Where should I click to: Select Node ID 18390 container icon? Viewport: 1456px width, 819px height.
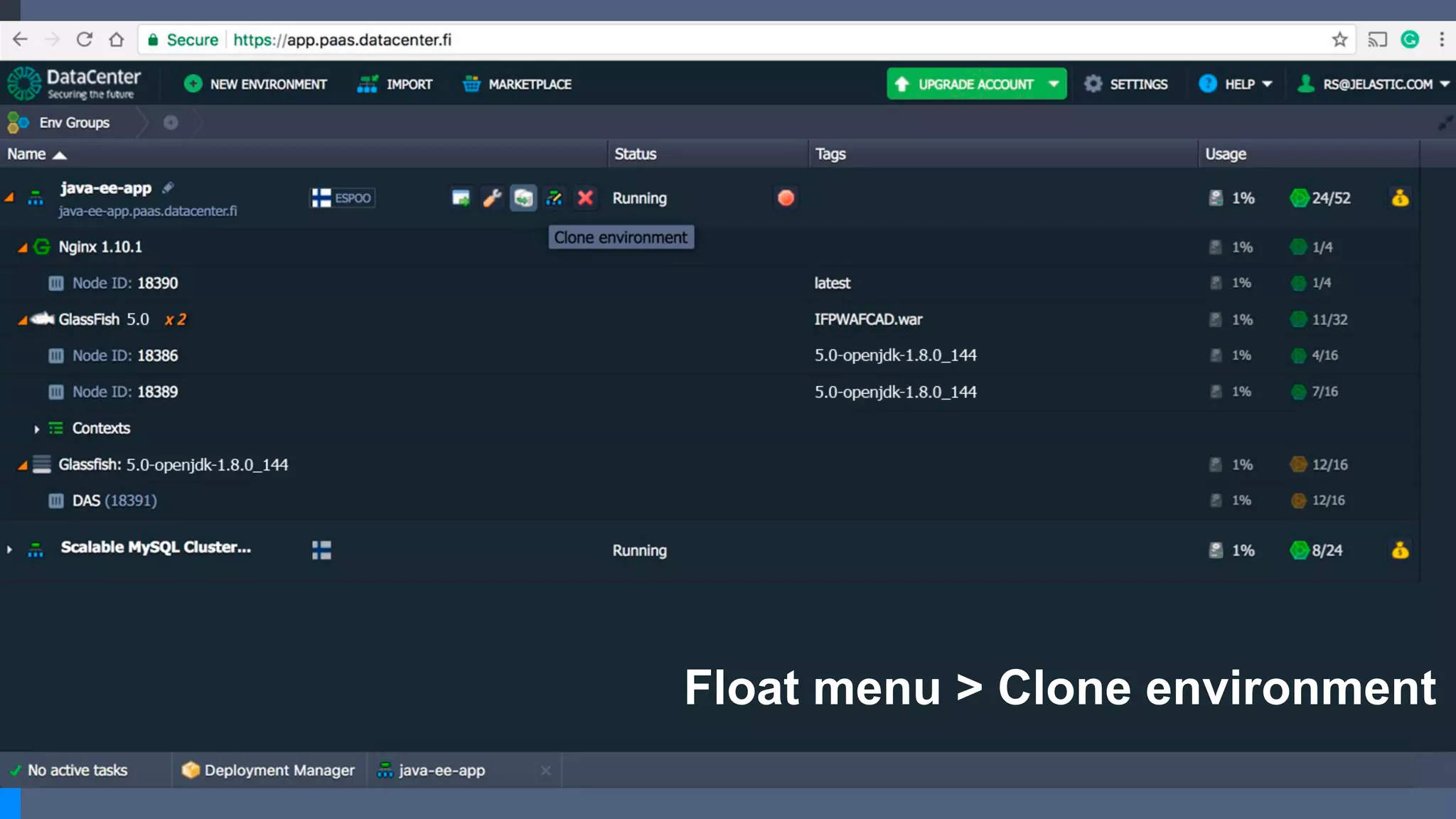pyautogui.click(x=56, y=283)
